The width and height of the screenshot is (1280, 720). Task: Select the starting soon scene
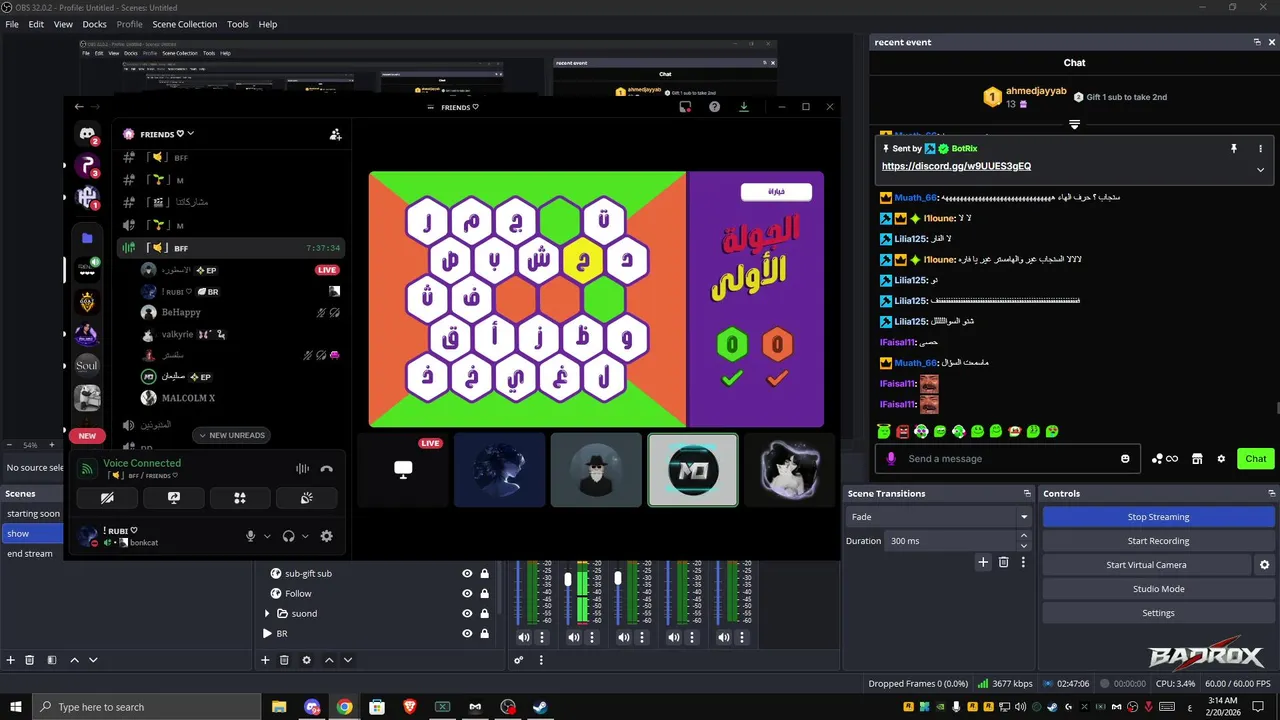[32, 514]
